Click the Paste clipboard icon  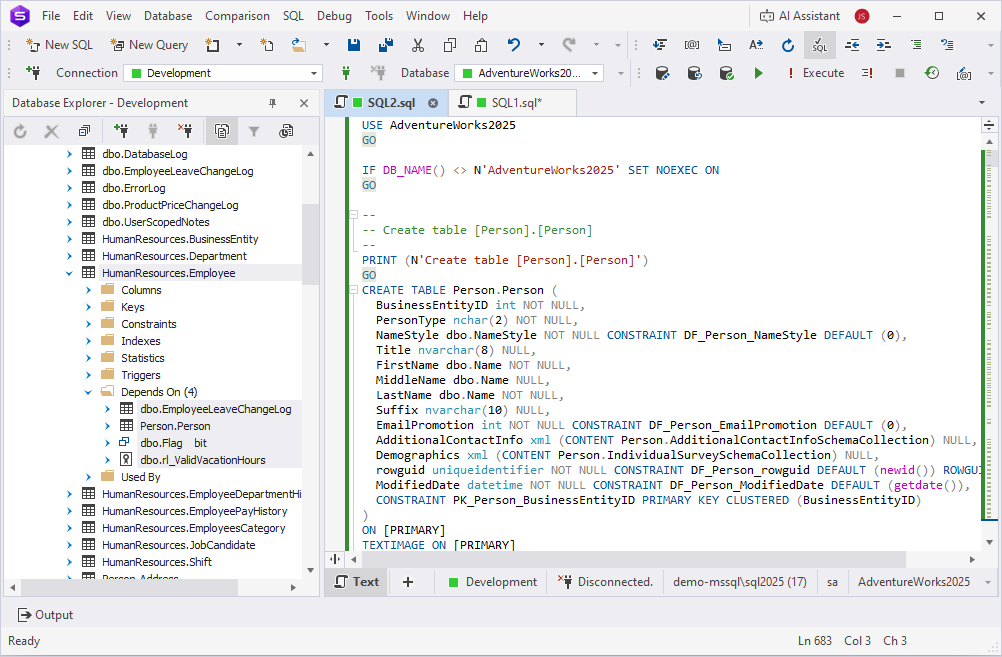pyautogui.click(x=481, y=45)
